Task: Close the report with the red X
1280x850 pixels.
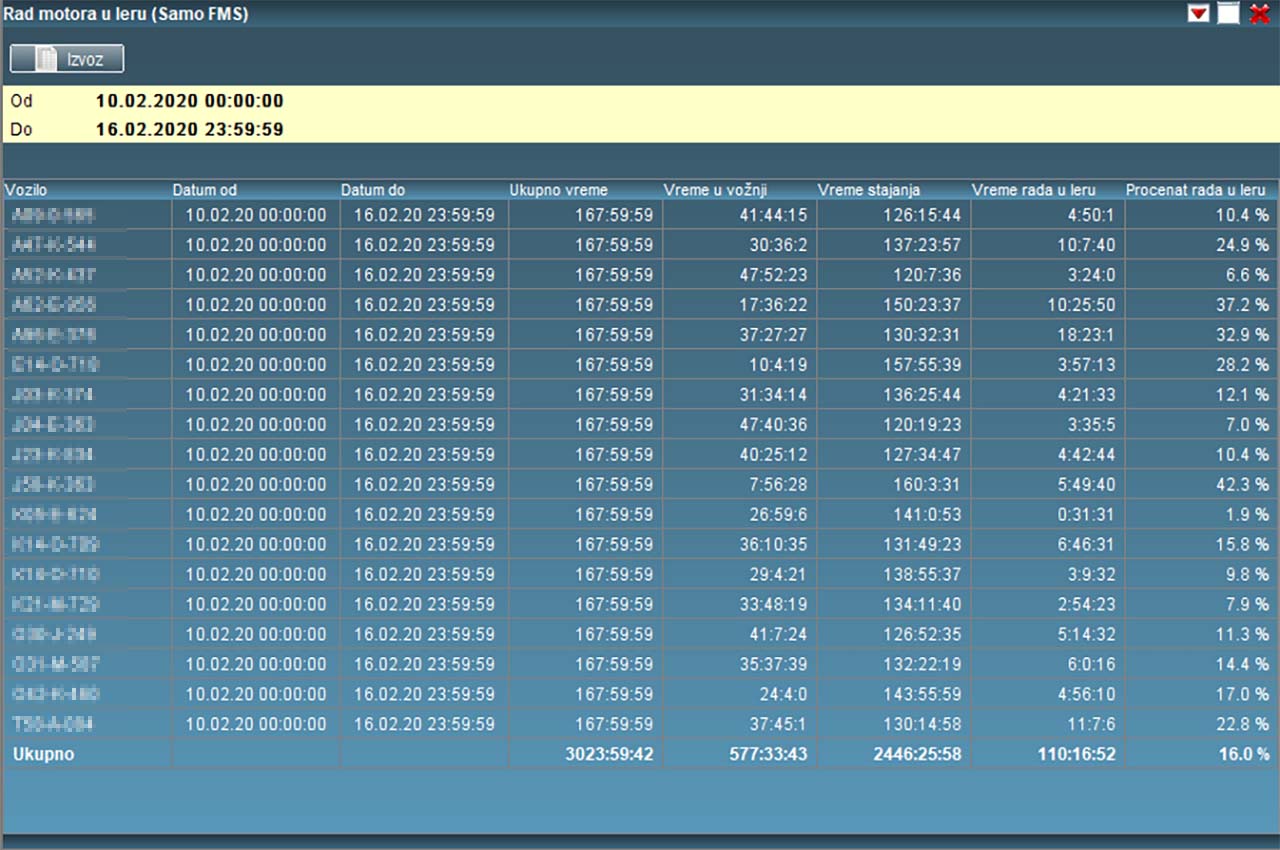Action: click(x=1259, y=14)
